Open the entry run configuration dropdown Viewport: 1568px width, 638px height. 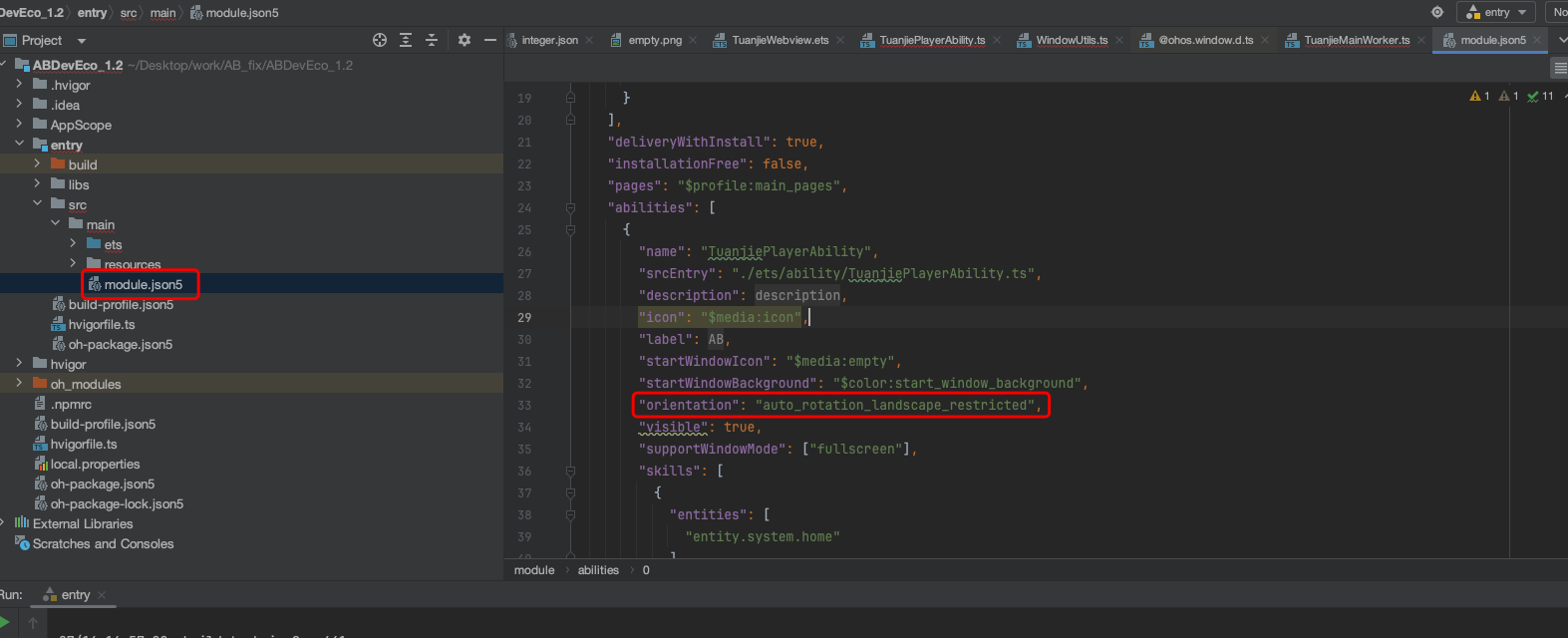coord(1497,12)
